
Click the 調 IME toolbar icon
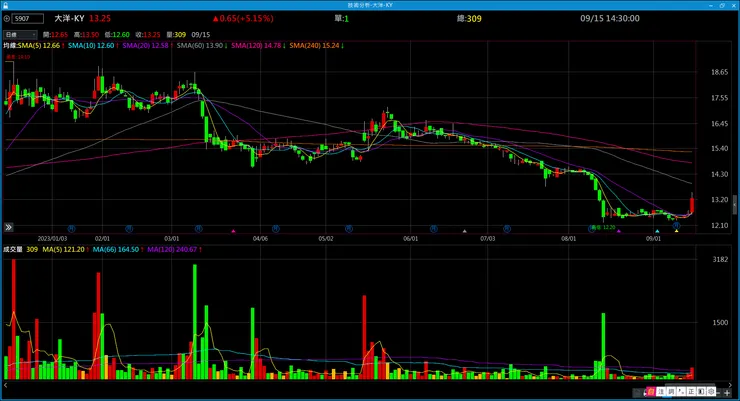(x=671, y=391)
